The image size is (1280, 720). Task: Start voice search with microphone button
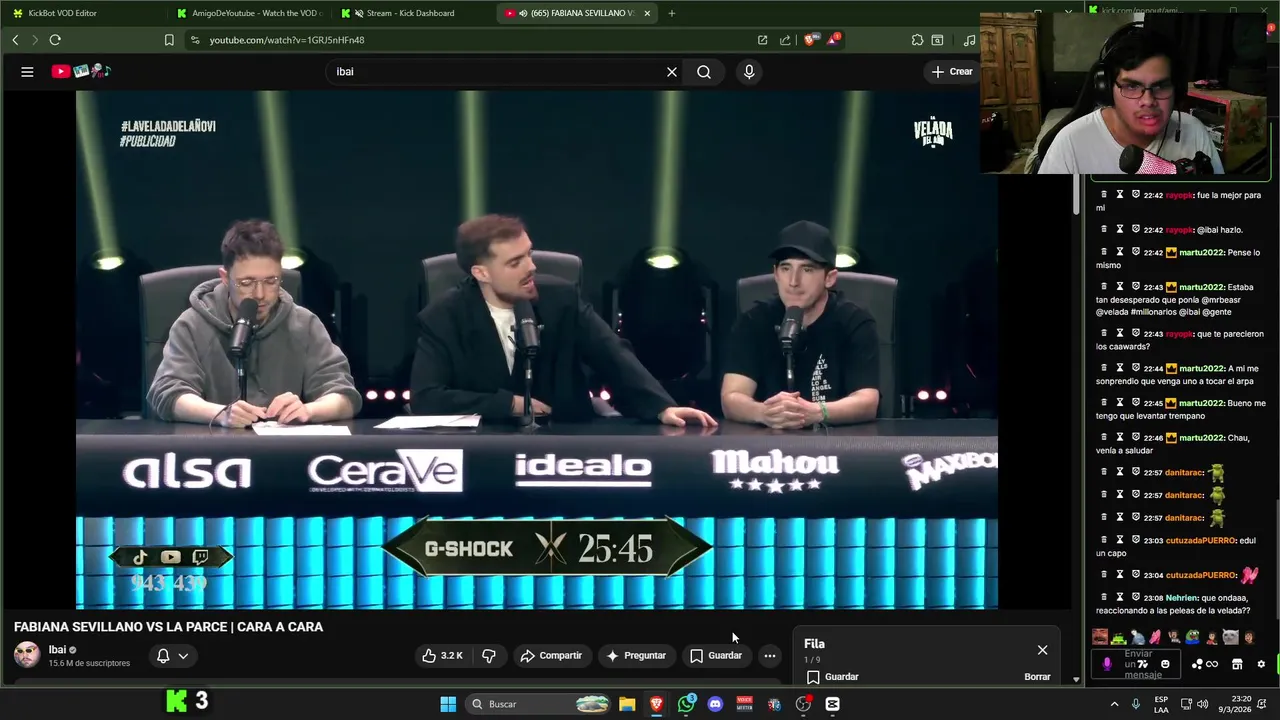[749, 72]
